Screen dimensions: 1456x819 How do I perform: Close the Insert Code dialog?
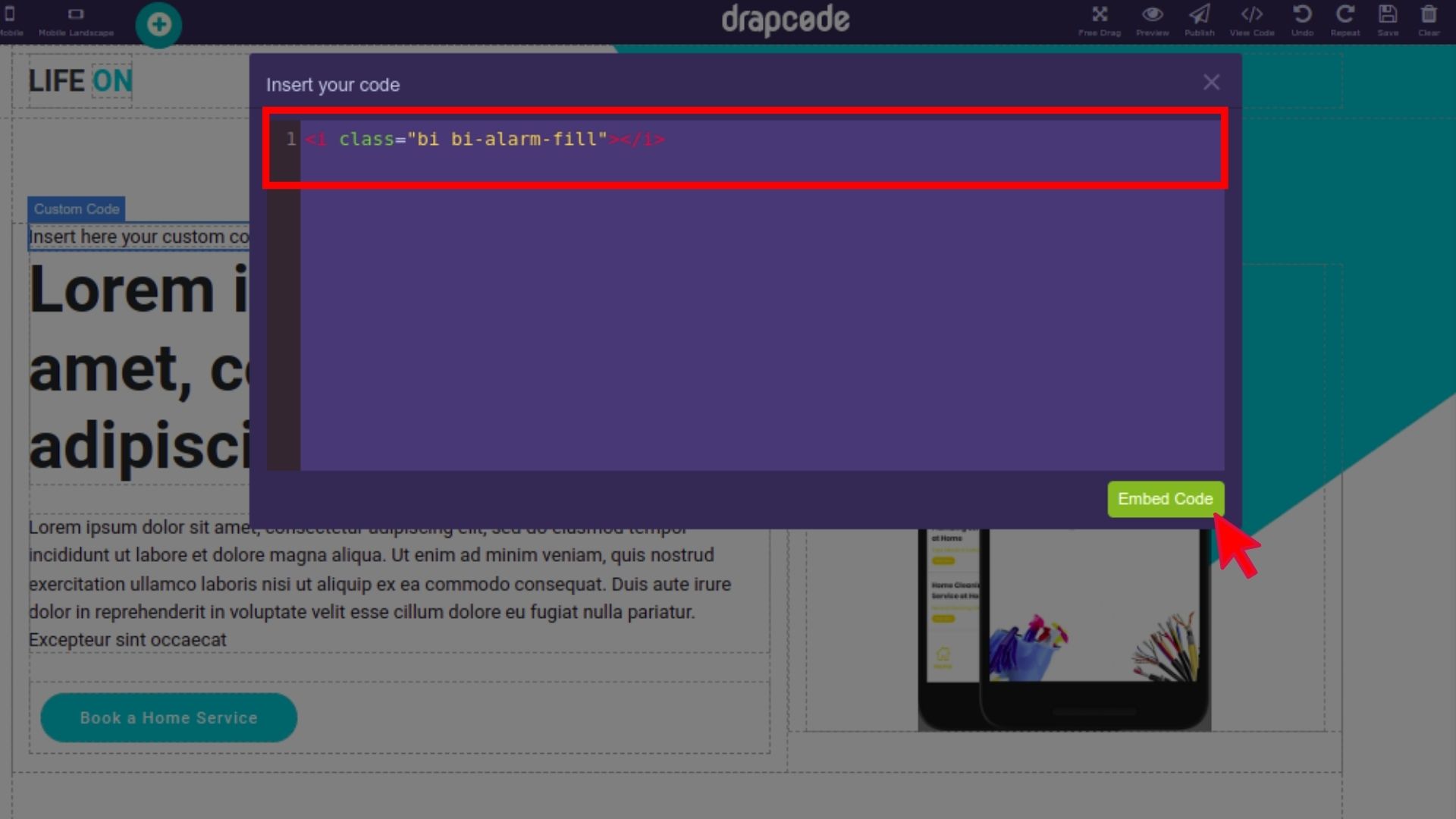[x=1211, y=82]
